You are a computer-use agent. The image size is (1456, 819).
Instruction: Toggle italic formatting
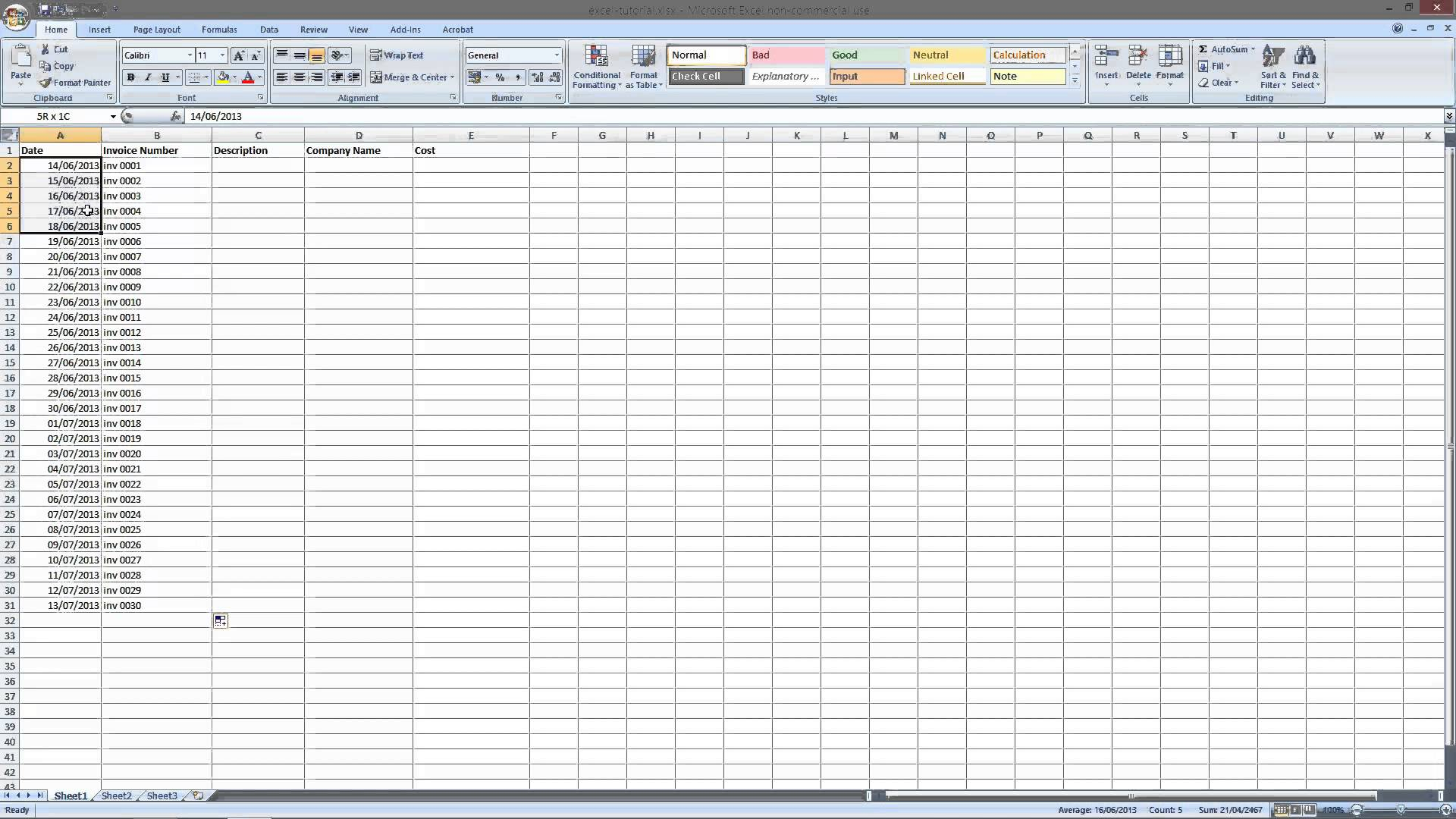148,77
